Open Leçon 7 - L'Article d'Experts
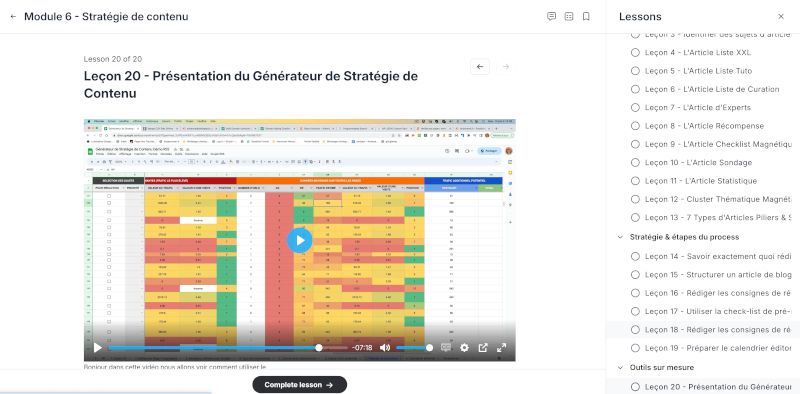The width and height of the screenshot is (800, 394). point(697,108)
